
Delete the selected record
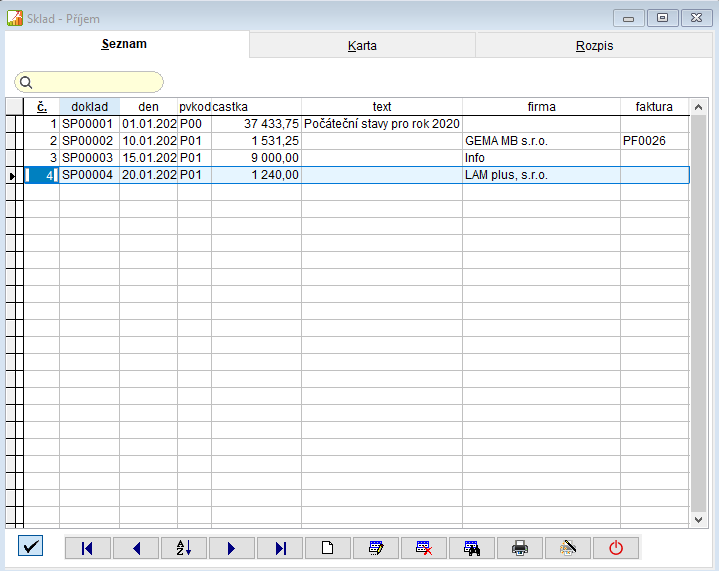point(424,548)
